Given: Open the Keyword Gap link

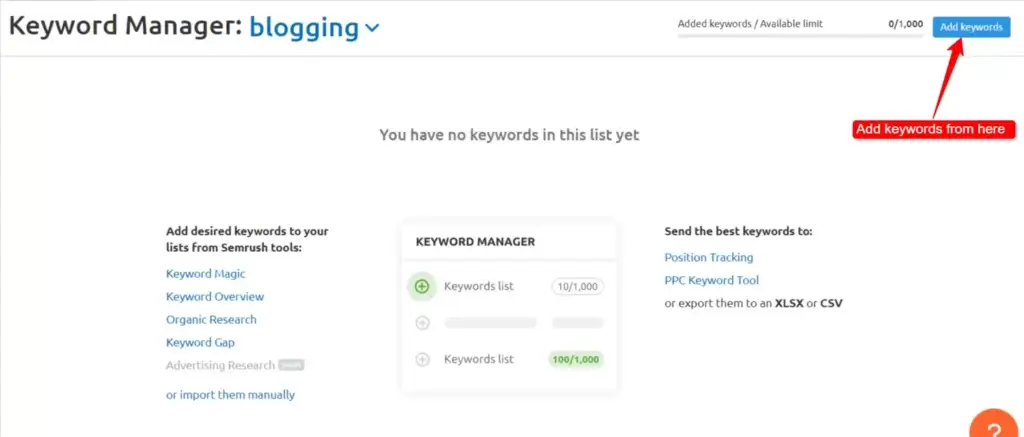Looking at the screenshot, I should [x=200, y=342].
